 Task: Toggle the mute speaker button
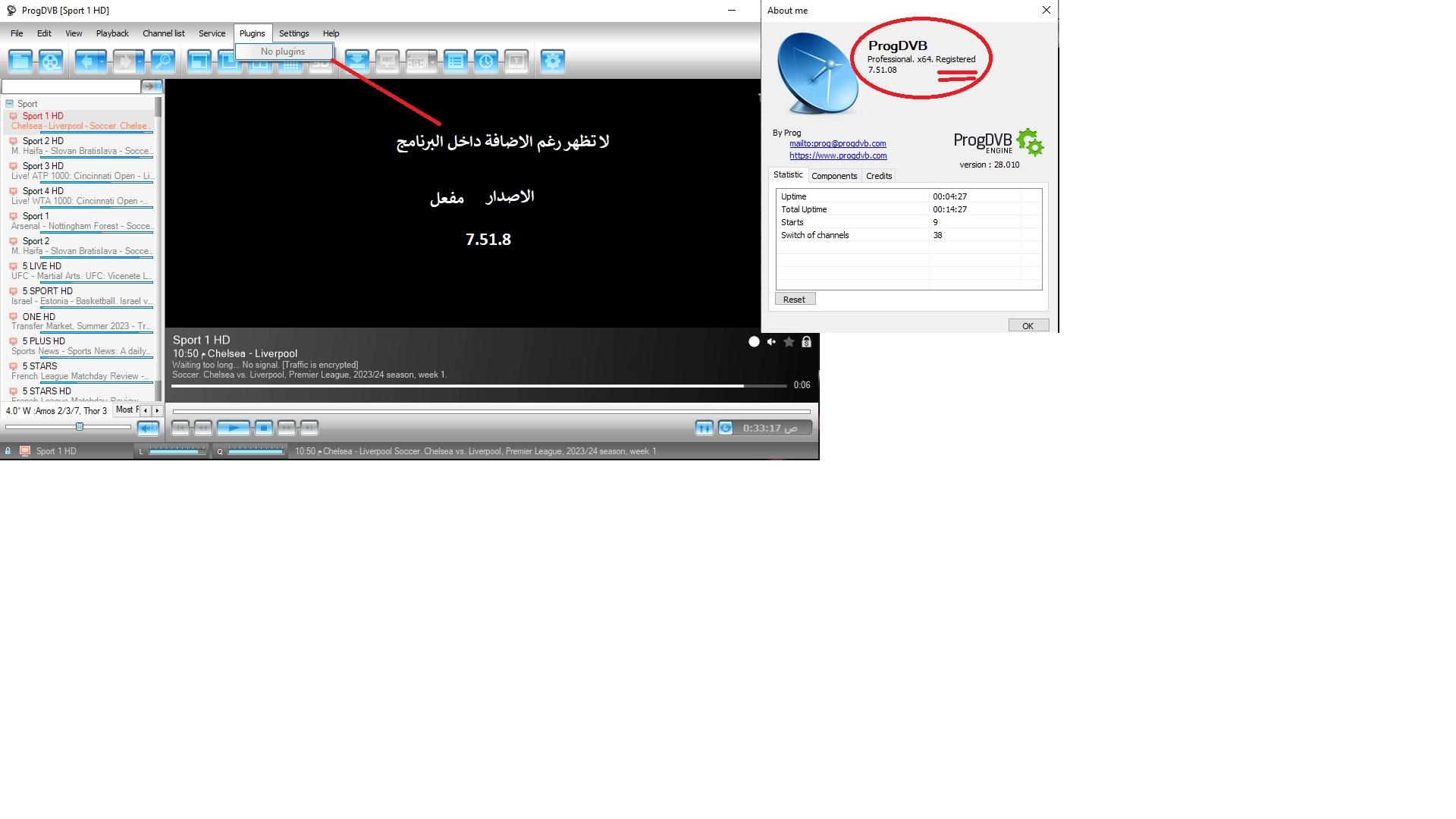tap(149, 428)
